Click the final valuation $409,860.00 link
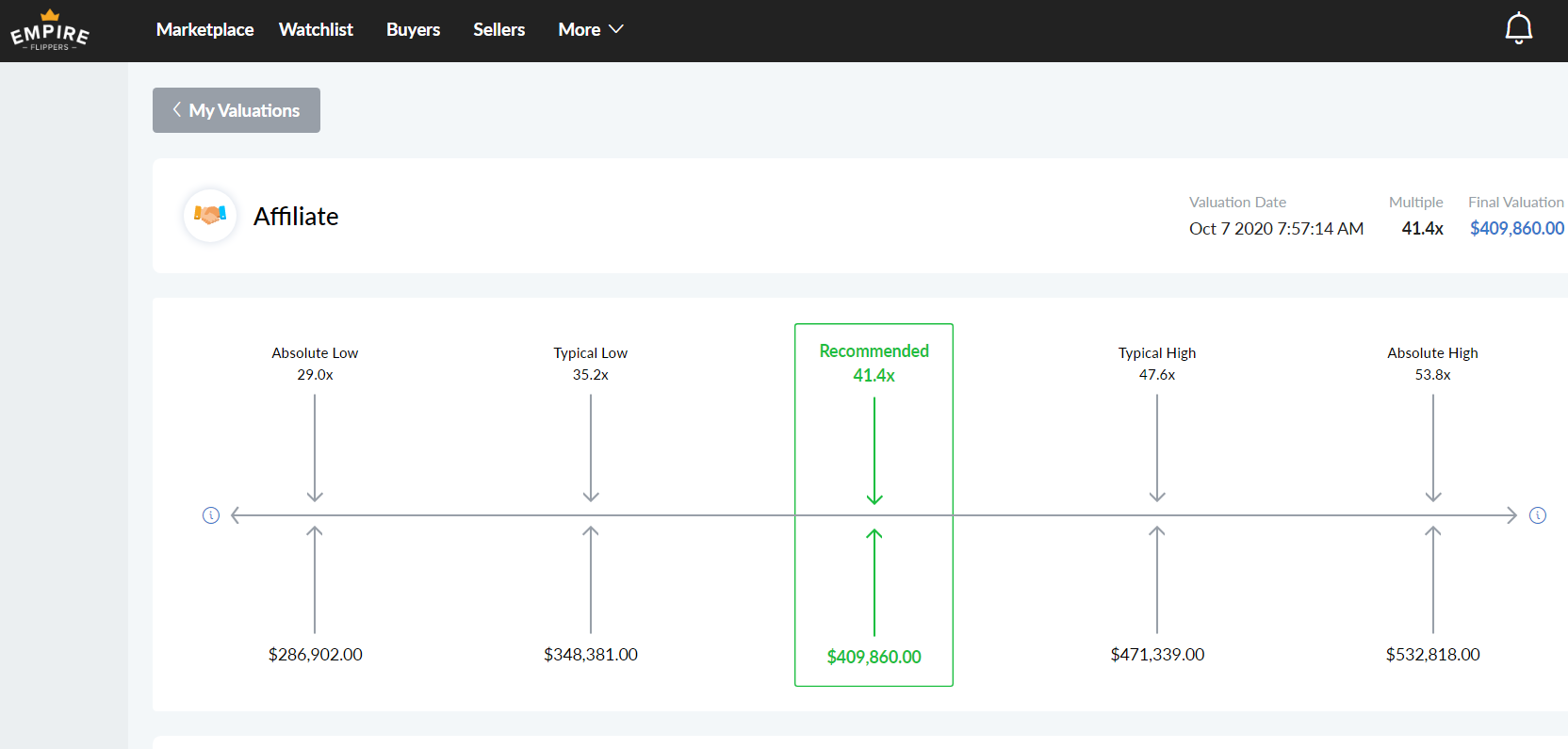This screenshot has width=1568, height=749. [x=1516, y=228]
